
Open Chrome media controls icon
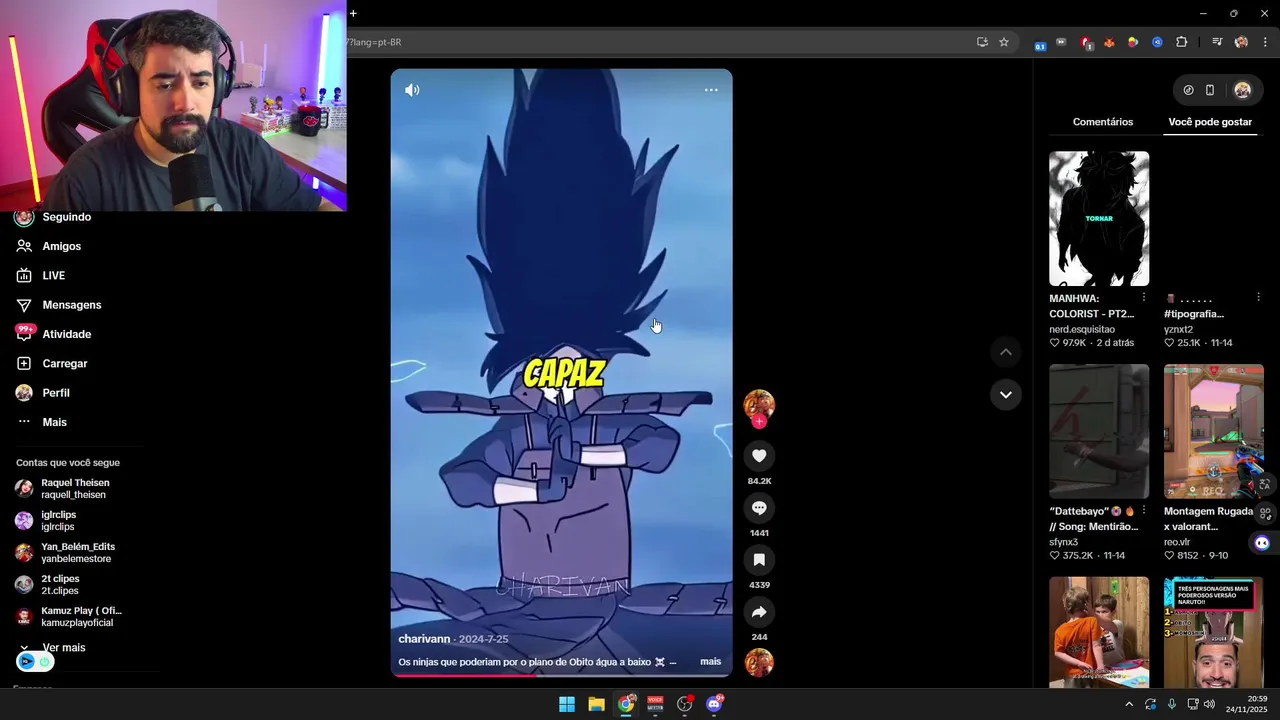[x=1217, y=42]
